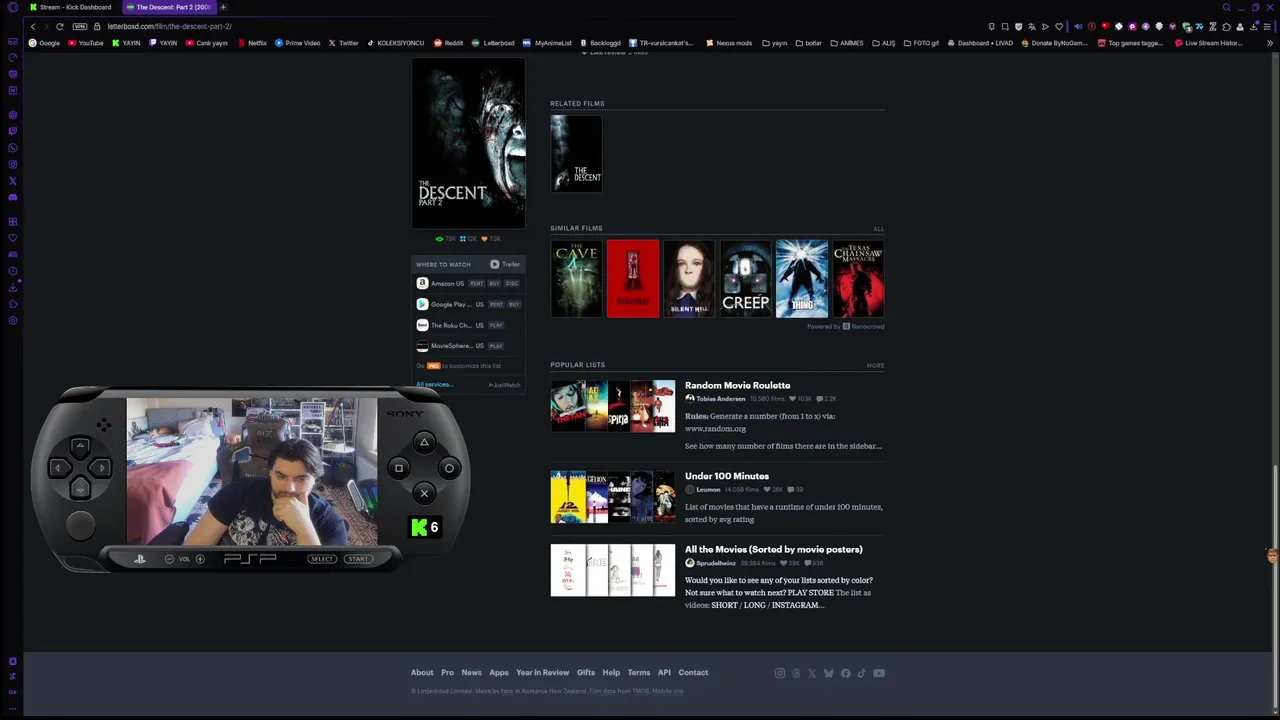This screenshot has height=720, width=1280.
Task: Open Silent Hill poster
Action: (x=689, y=279)
